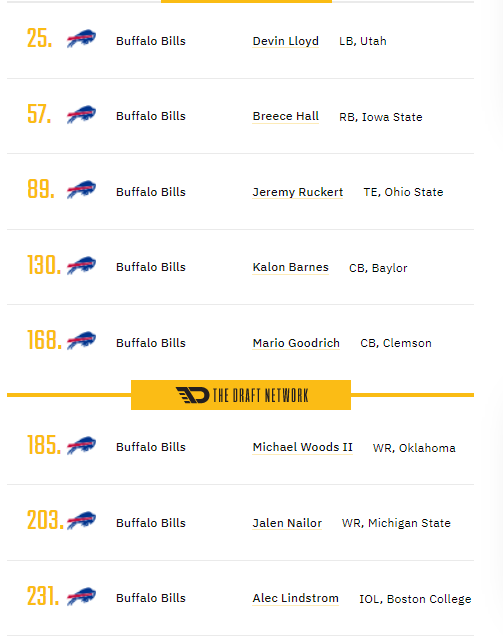
Task: Open Jalen Nailor player link
Action: [287, 523]
